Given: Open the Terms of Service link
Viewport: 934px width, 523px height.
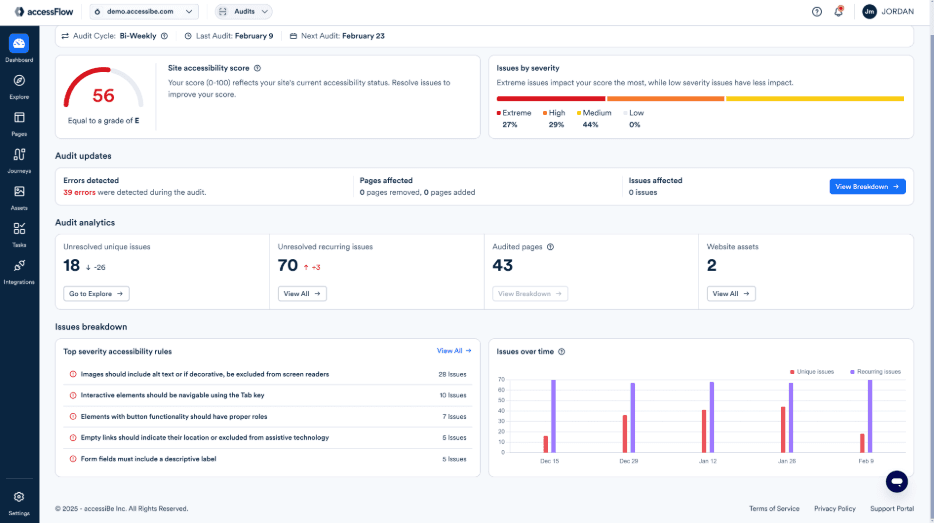Looking at the screenshot, I should pyautogui.click(x=774, y=509).
